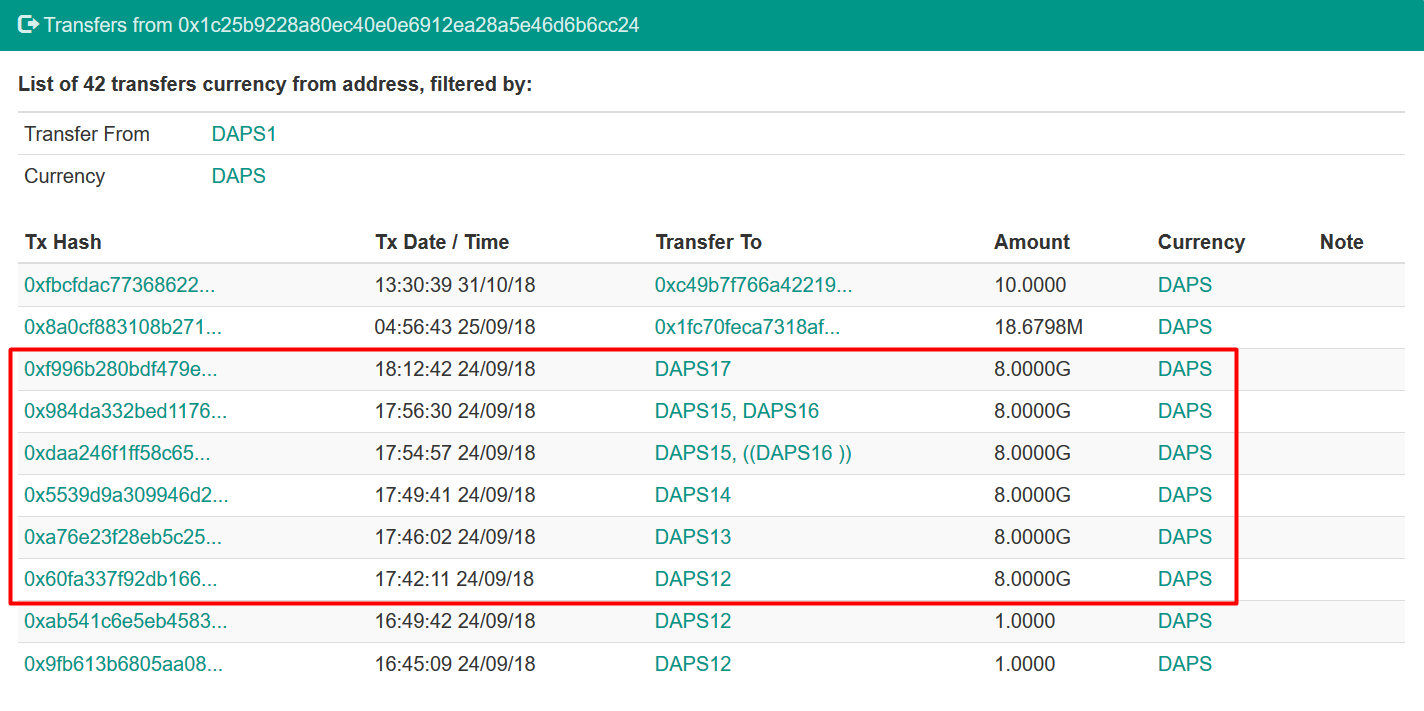
Task: Select the 18:12:42 24/09/18 timestamp
Action: [x=455, y=369]
